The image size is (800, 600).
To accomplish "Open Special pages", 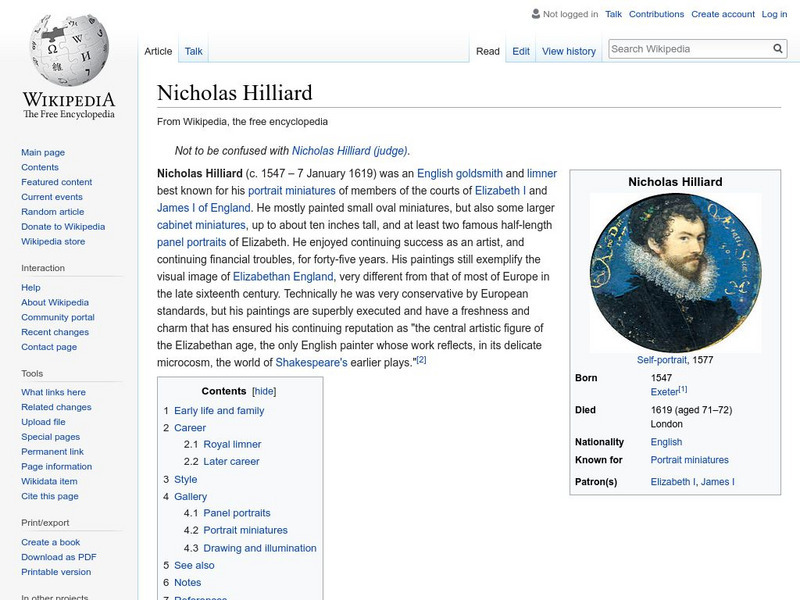I will (x=51, y=436).
